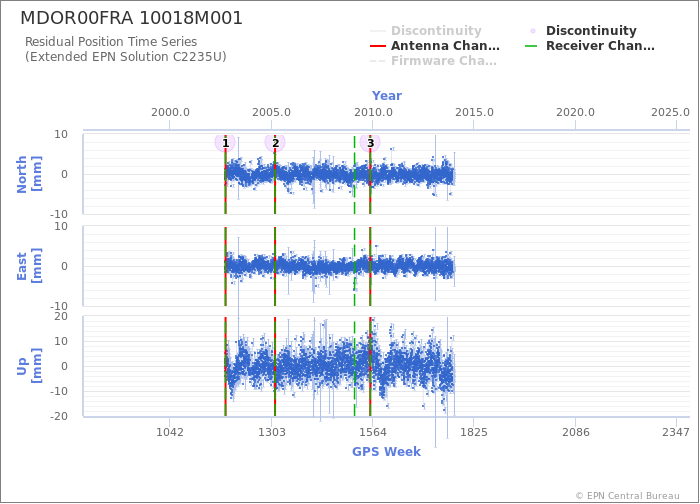Image resolution: width=700 pixels, height=504 pixels.
Task: Hide the Receiver Change legend series
Action: 590,46
